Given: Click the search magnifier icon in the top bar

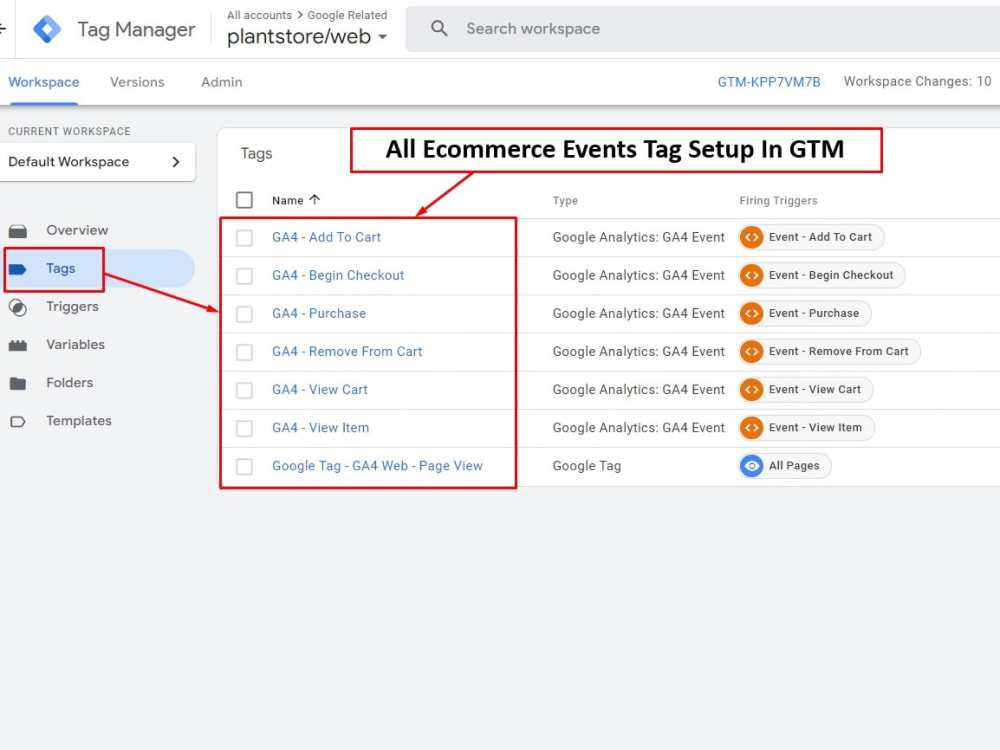Looking at the screenshot, I should pyautogui.click(x=439, y=28).
